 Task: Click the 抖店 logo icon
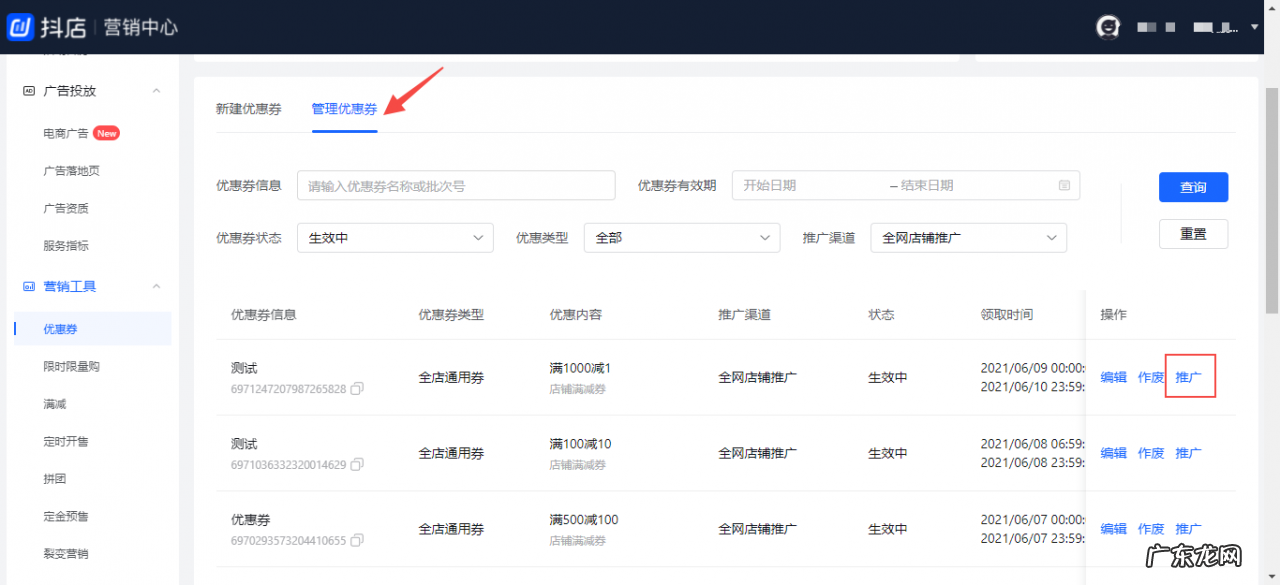(20, 27)
